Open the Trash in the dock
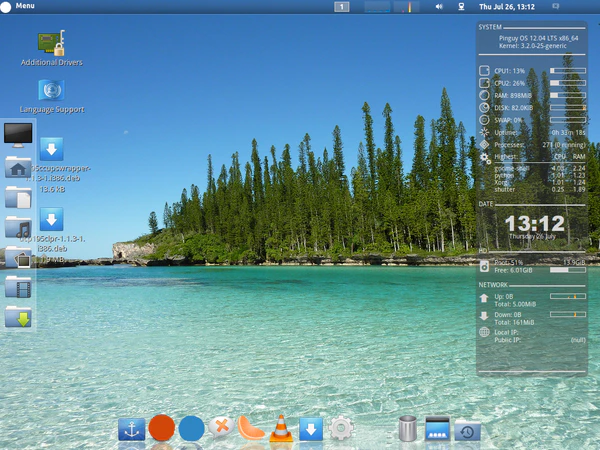 [407, 429]
